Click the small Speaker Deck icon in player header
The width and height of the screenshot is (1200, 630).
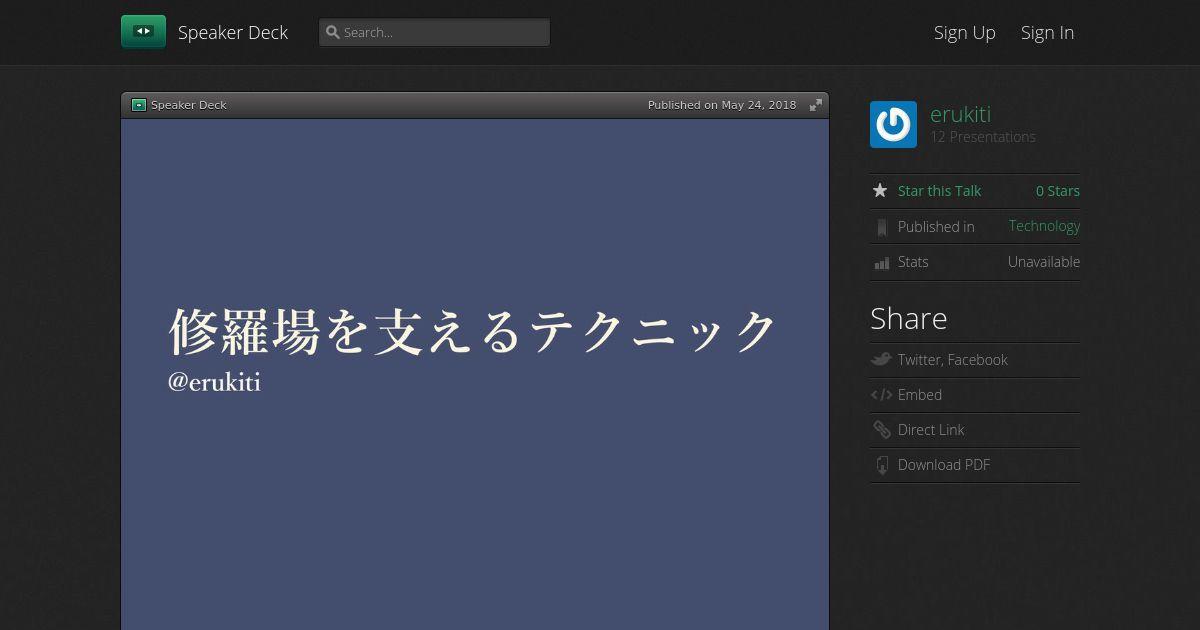139,105
